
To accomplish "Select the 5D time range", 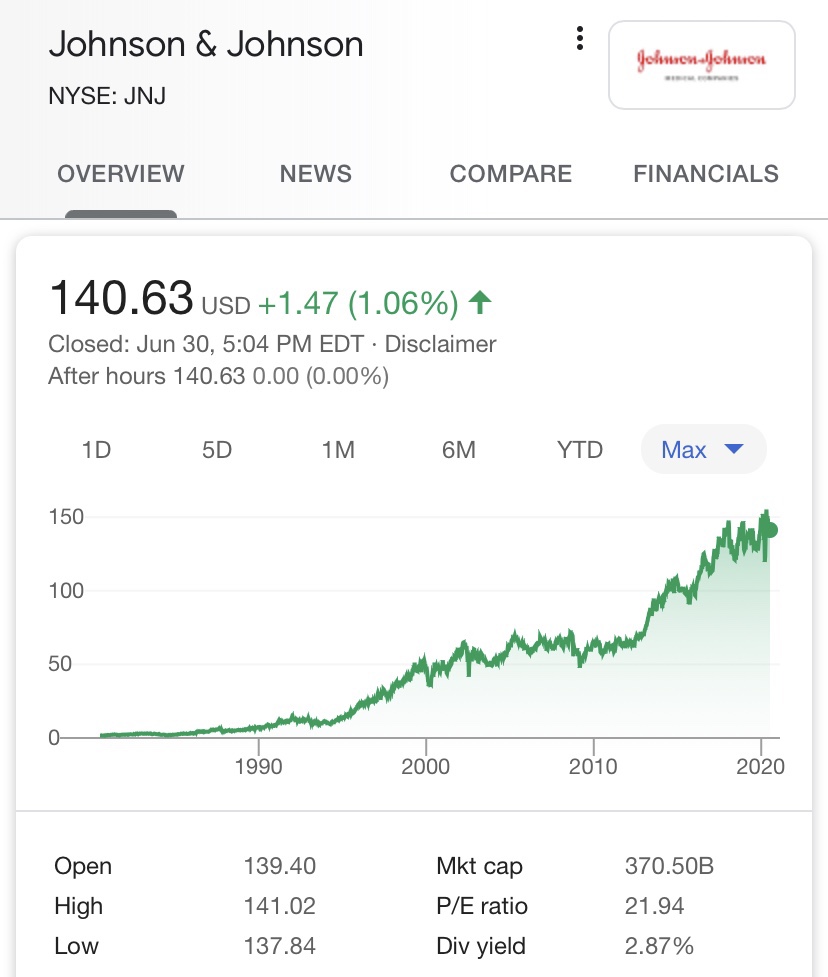I will pyautogui.click(x=217, y=450).
